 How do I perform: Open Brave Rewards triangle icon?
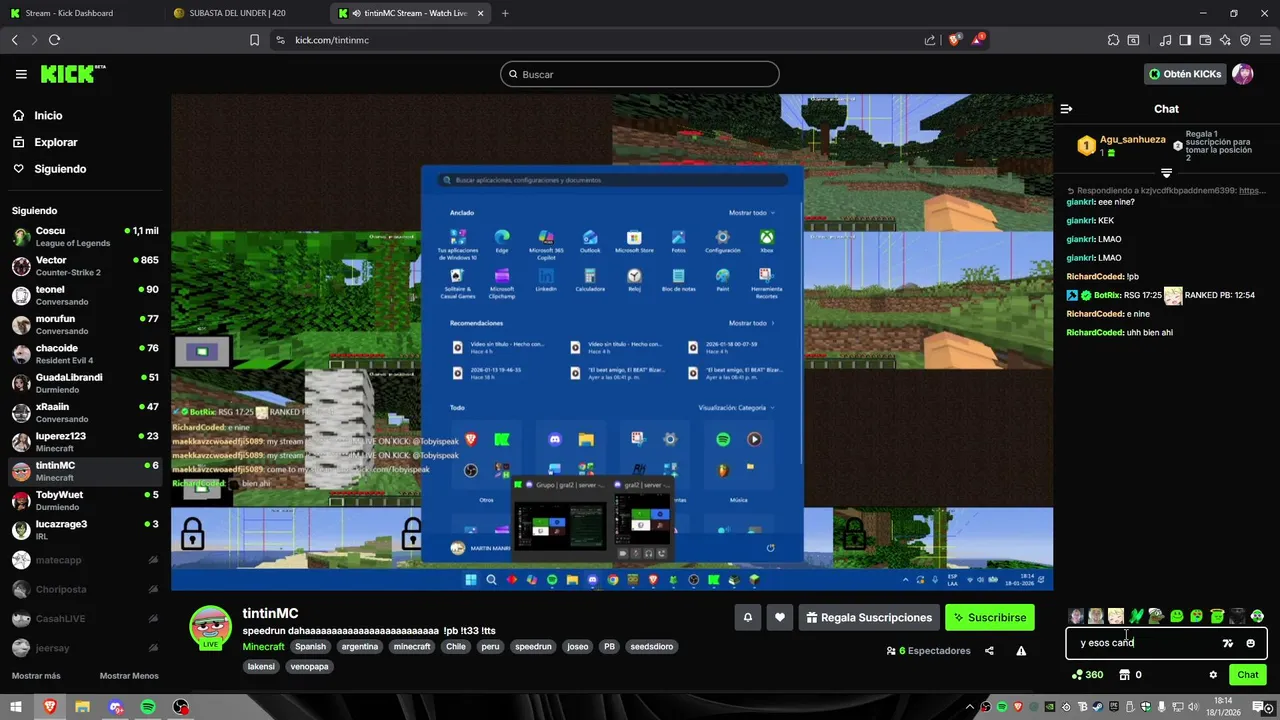click(x=979, y=40)
